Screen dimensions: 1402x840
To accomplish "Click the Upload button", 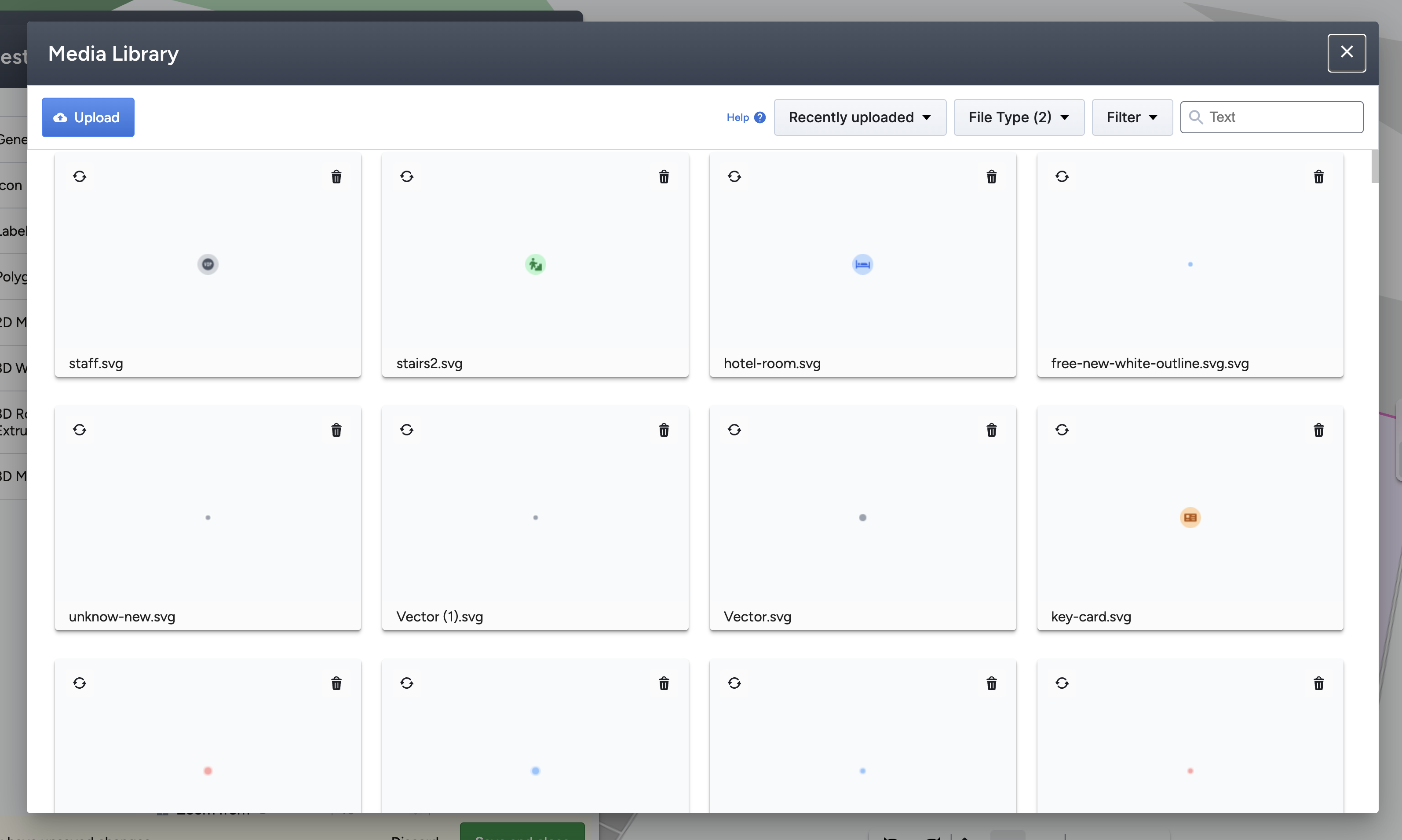I will tap(88, 117).
